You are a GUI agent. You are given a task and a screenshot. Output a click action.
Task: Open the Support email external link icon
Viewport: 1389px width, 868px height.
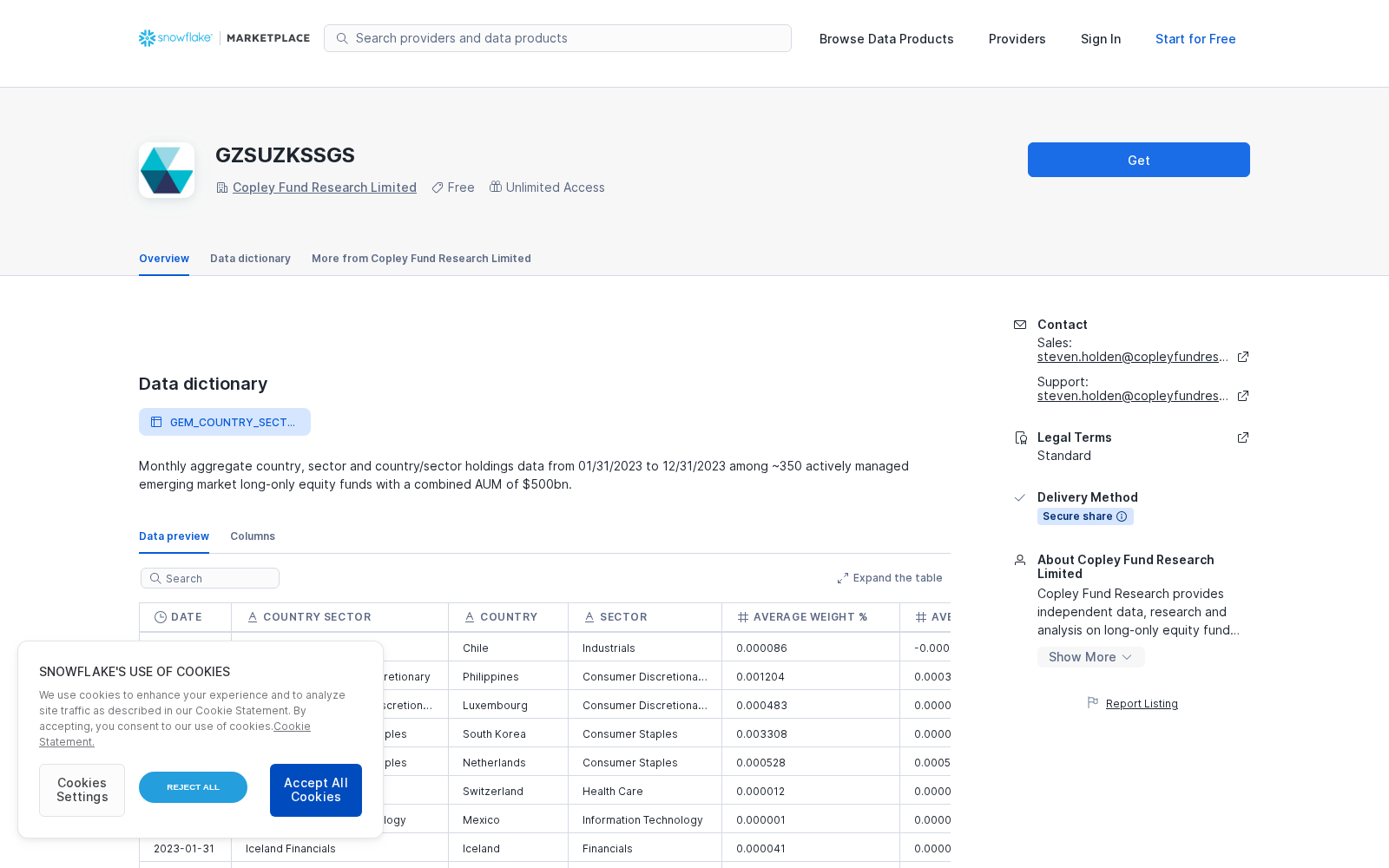(x=1243, y=396)
